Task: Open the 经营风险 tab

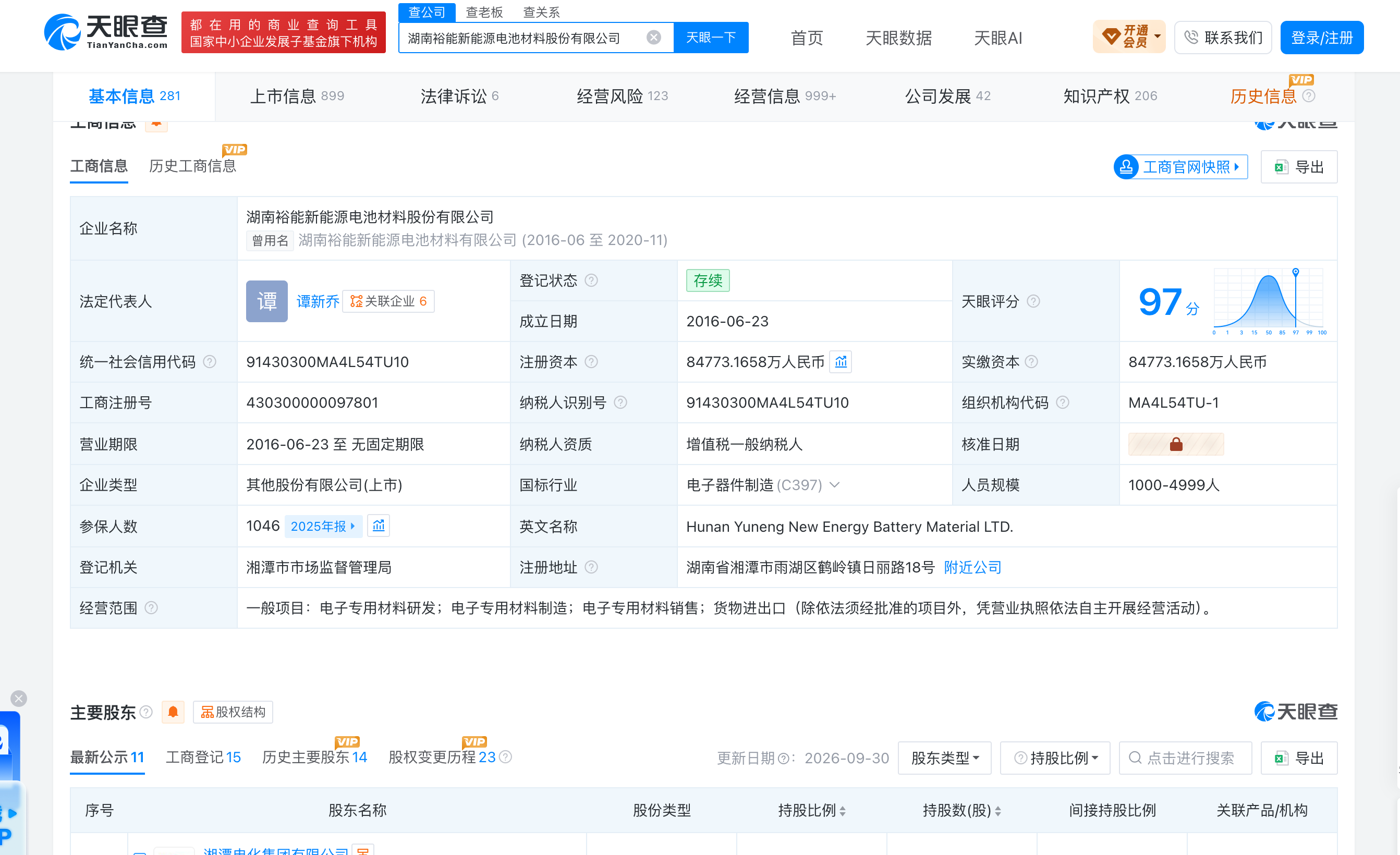Action: click(x=622, y=96)
